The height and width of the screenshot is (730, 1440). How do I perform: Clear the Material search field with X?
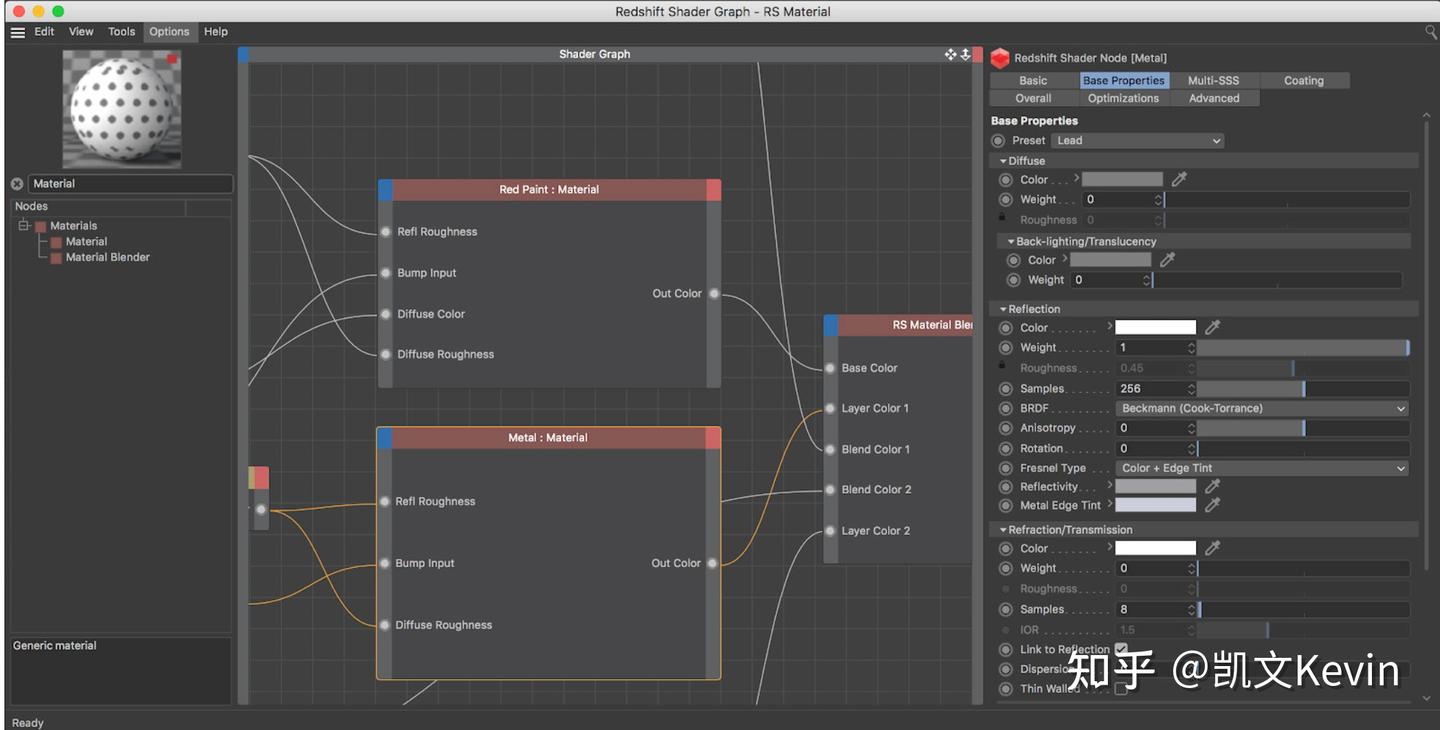[x=17, y=184]
